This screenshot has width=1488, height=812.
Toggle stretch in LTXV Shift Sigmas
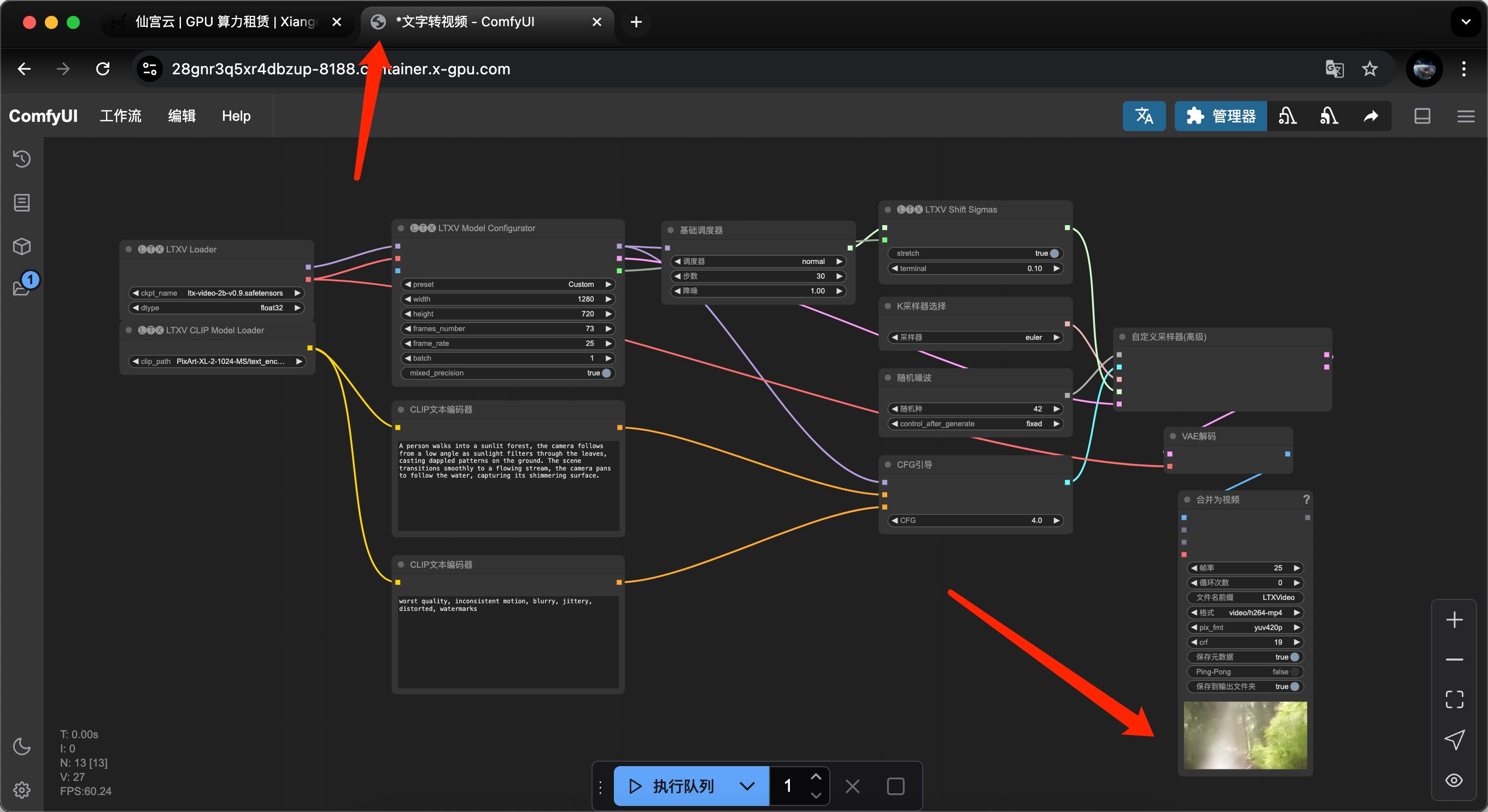(x=975, y=254)
